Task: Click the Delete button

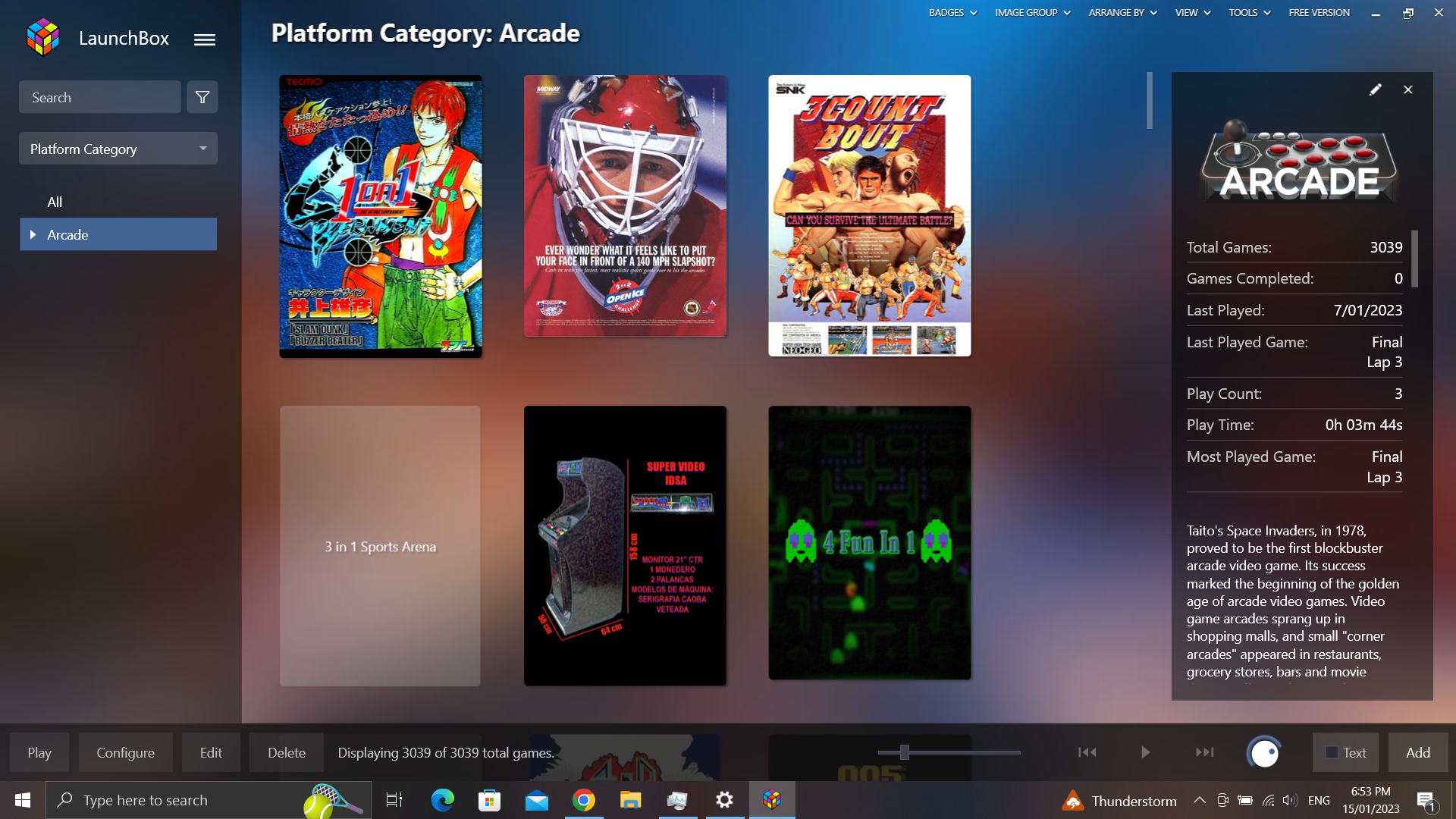Action: pos(287,752)
